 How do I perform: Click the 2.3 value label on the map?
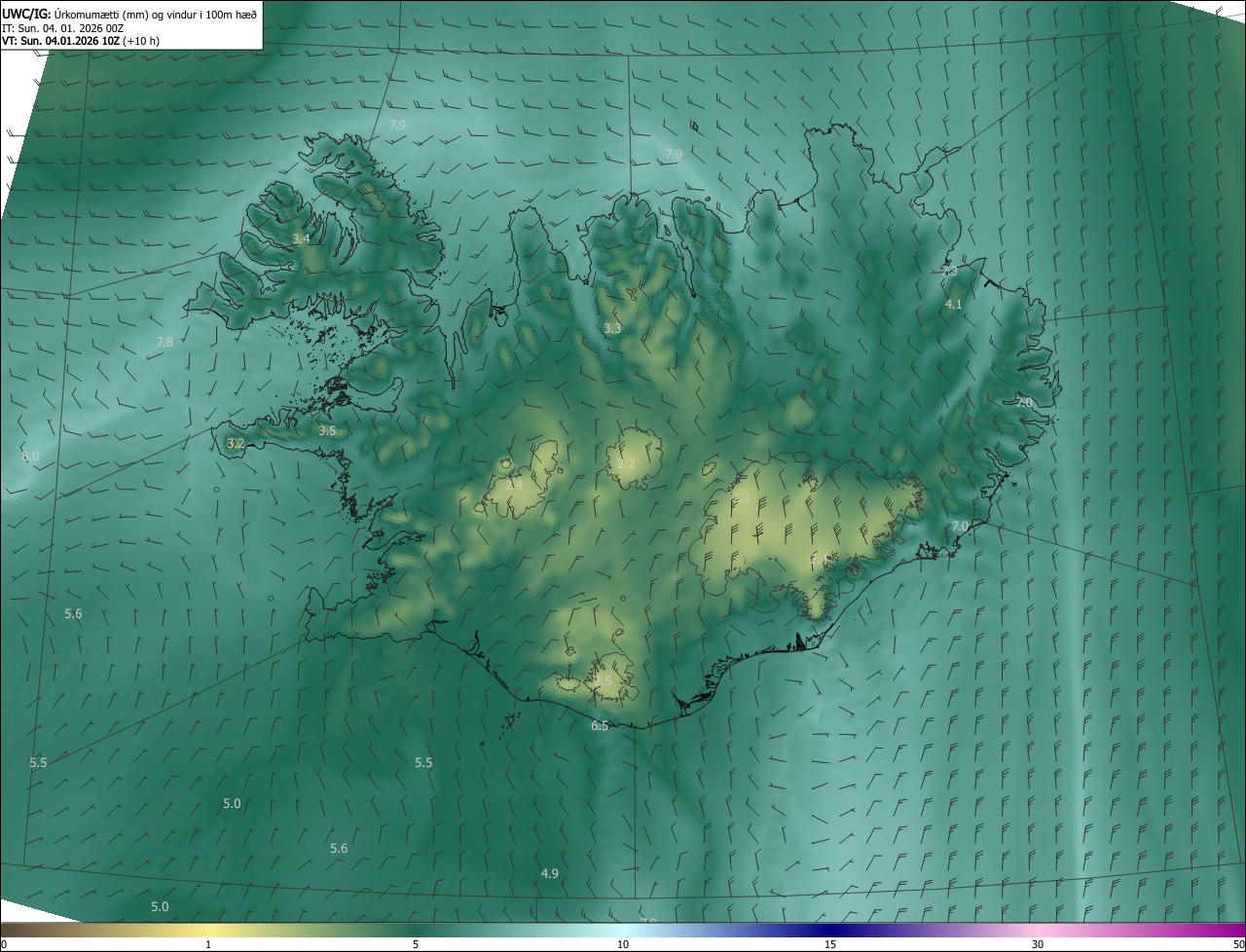coord(741,499)
